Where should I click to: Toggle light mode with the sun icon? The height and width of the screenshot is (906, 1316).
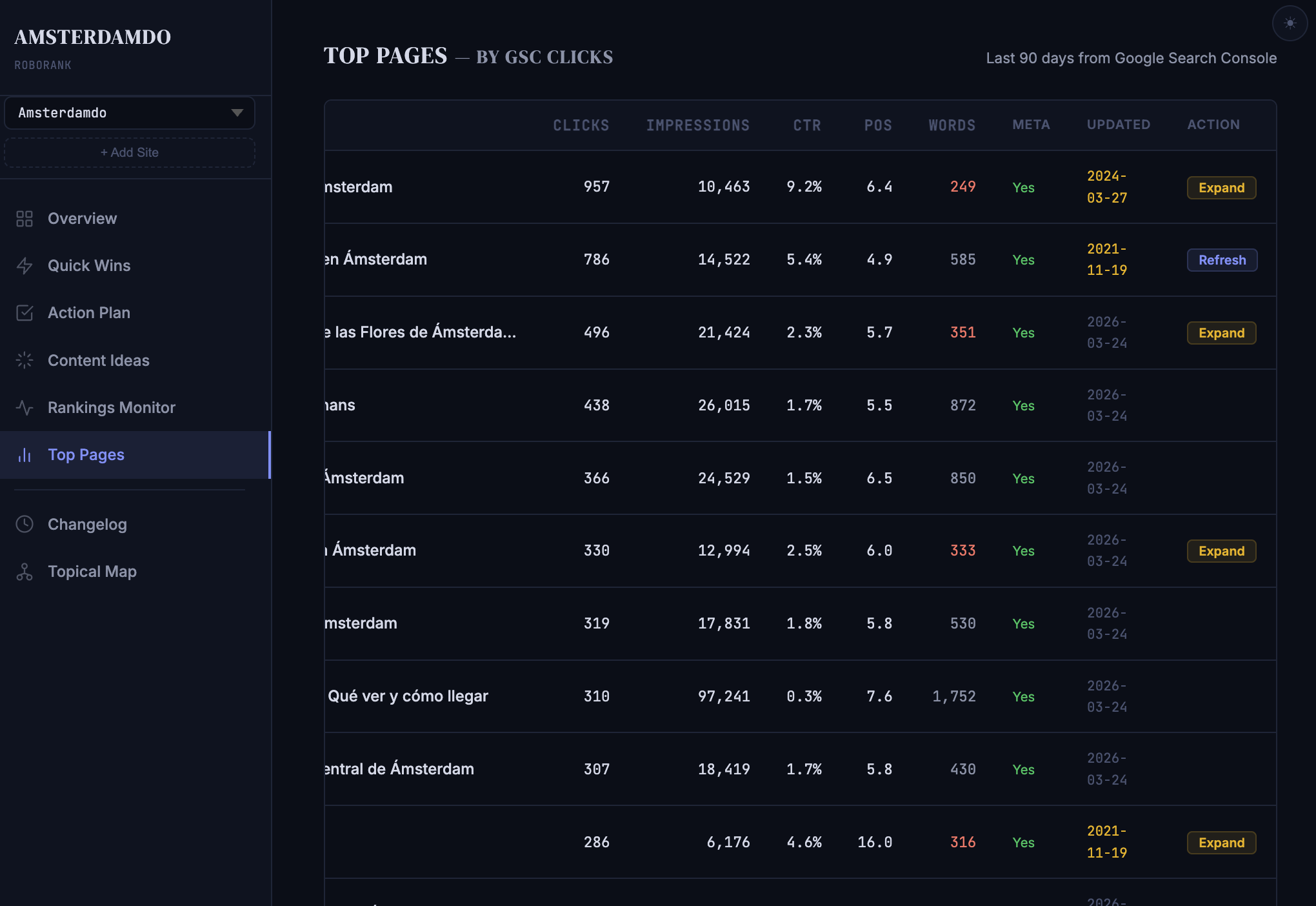pyautogui.click(x=1290, y=24)
